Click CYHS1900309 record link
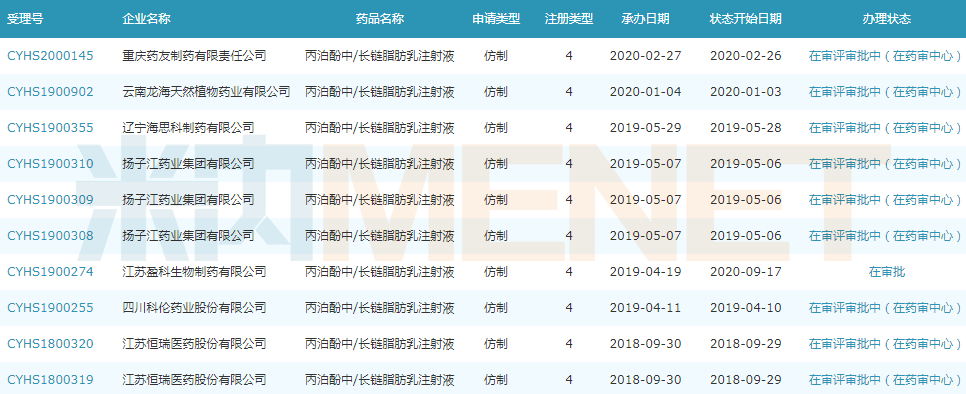Image resolution: width=966 pixels, height=394 pixels. (51, 199)
